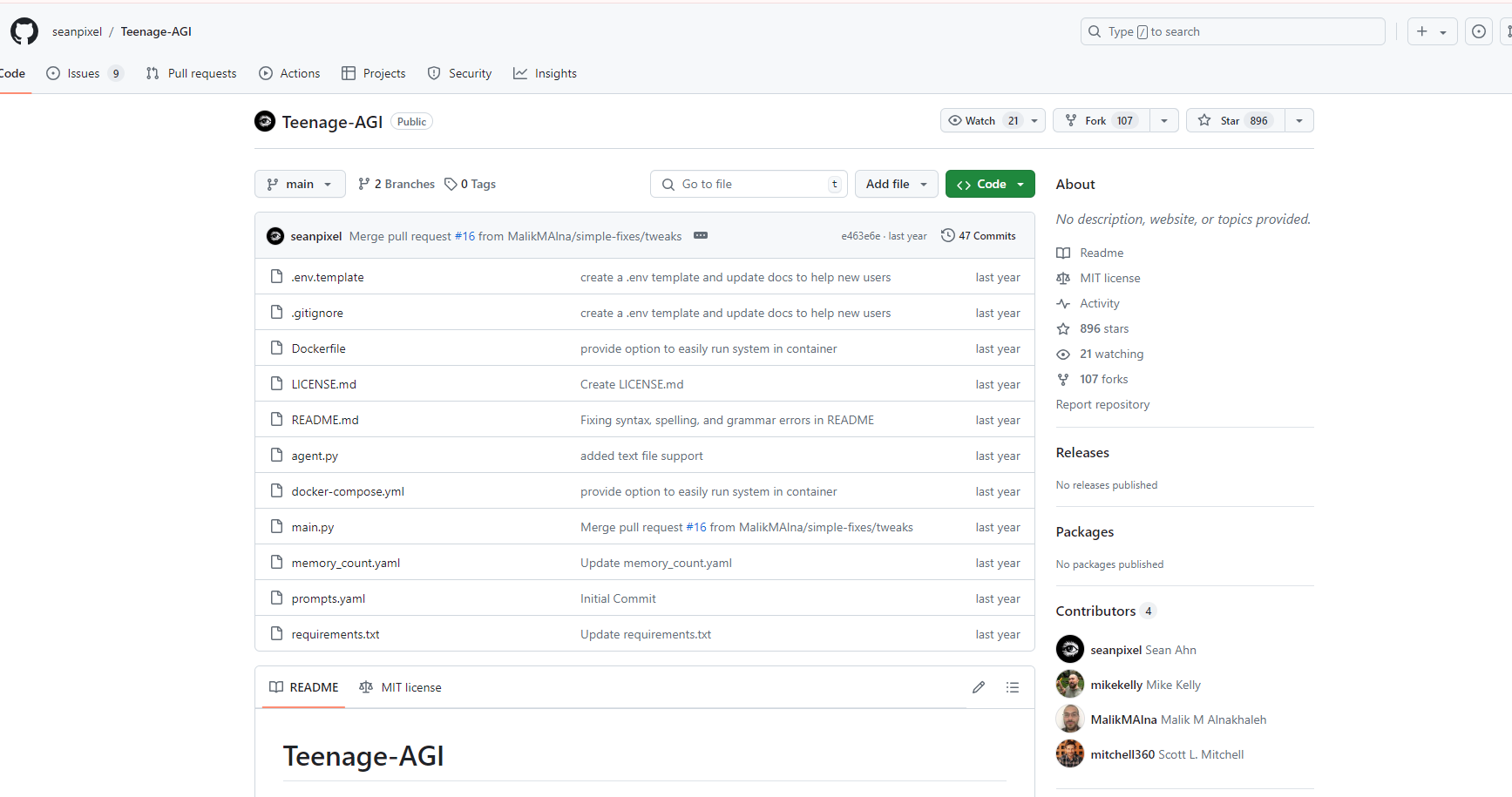Click the commit message ellipsis toggle
This screenshot has height=797, width=1512.
701,235
